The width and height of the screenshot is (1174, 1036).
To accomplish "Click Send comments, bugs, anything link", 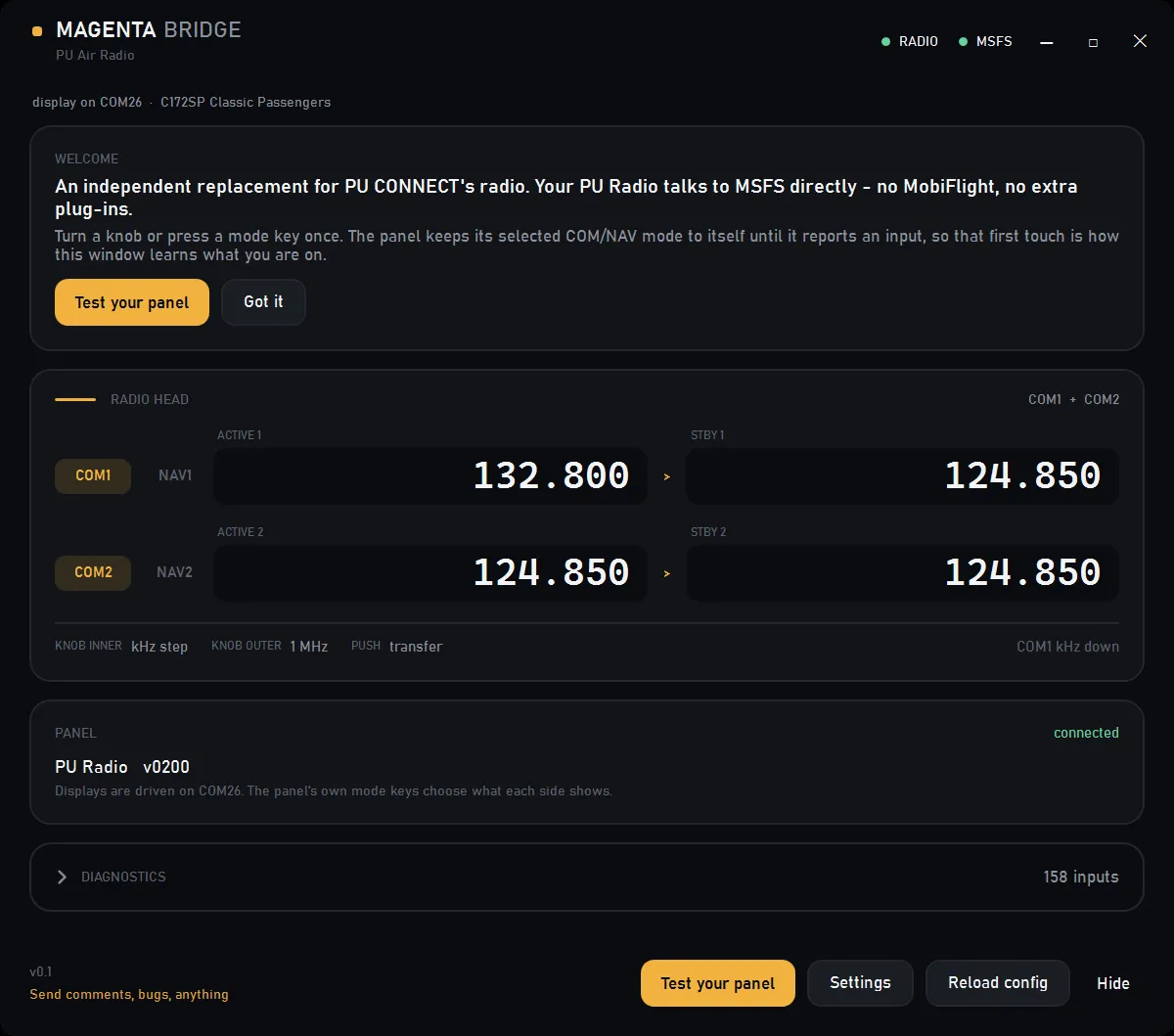I will [x=129, y=995].
